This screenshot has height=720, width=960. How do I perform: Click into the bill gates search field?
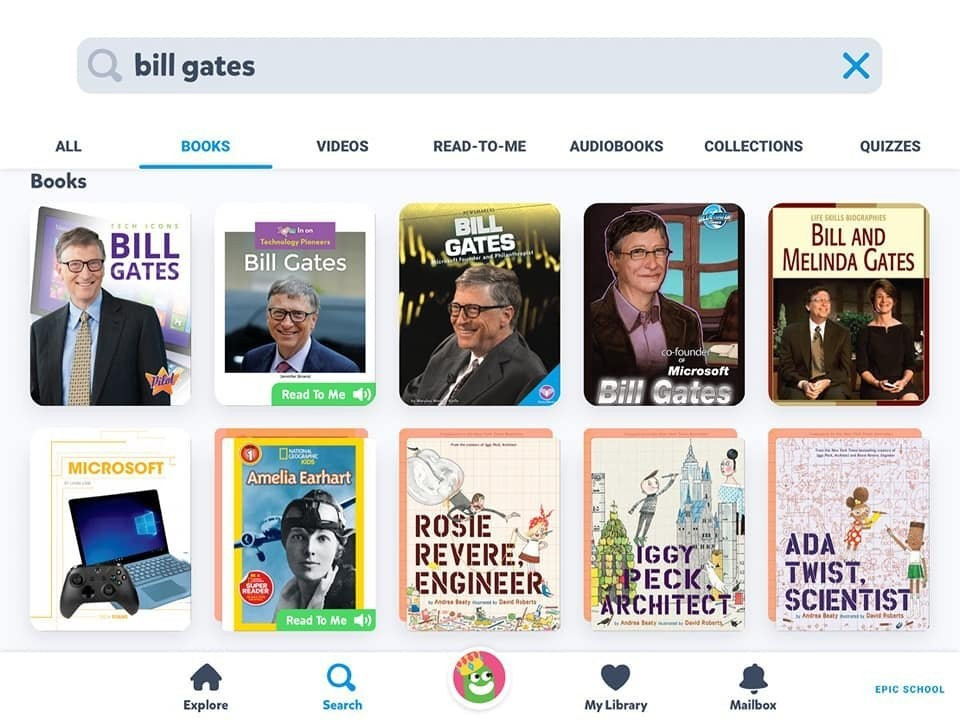coord(479,66)
